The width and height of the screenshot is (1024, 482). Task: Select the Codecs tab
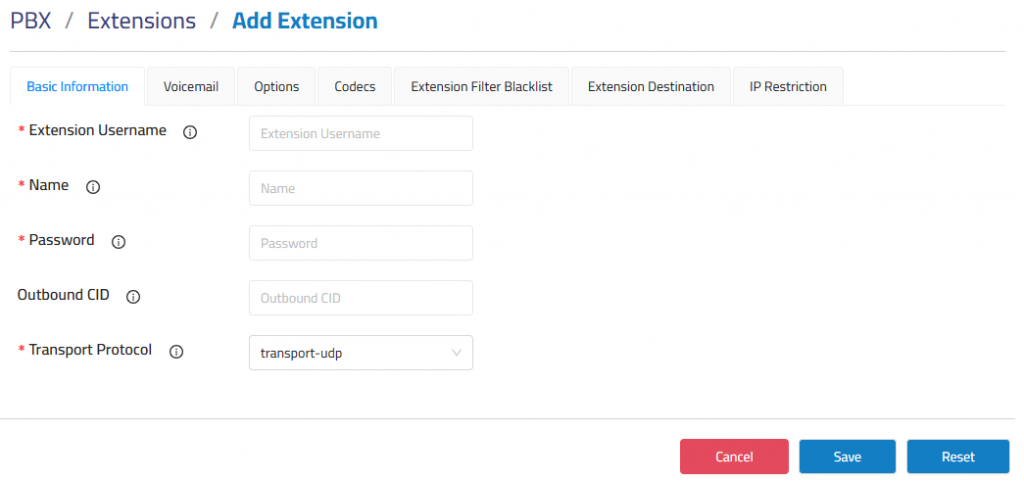coord(355,86)
